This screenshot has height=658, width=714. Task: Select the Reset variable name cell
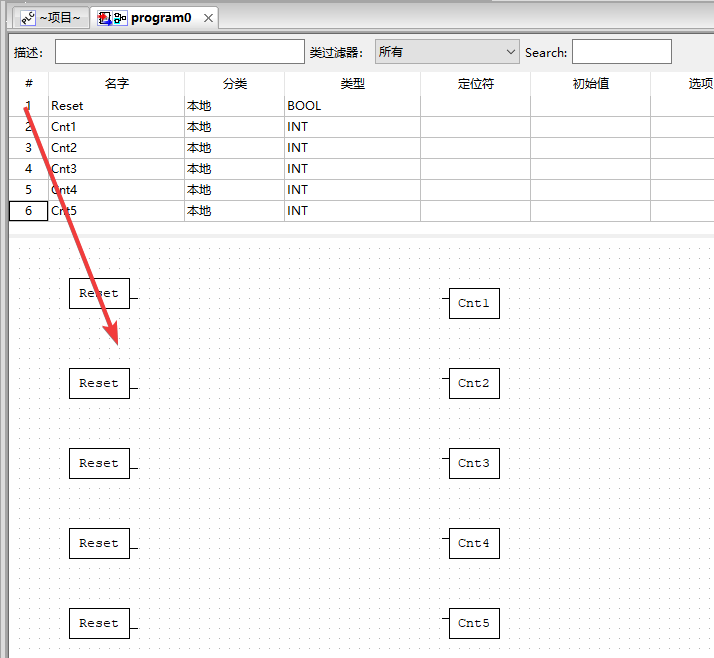coord(116,106)
